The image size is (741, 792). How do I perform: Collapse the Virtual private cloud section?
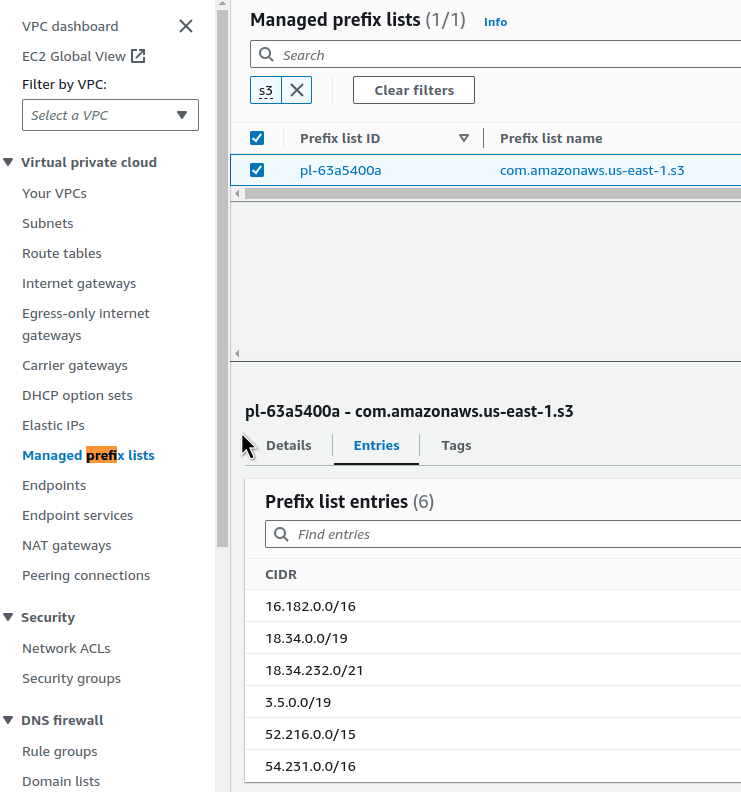click(8, 162)
